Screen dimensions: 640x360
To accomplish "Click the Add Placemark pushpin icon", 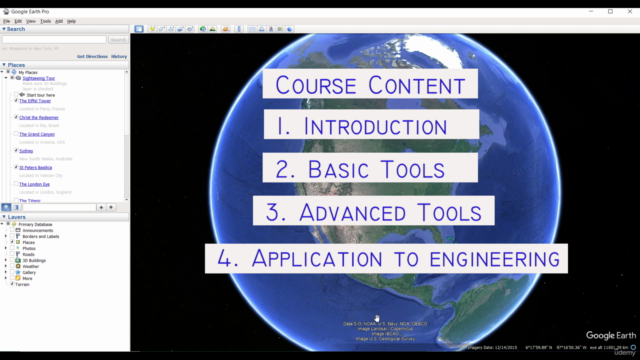I will pos(152,29).
